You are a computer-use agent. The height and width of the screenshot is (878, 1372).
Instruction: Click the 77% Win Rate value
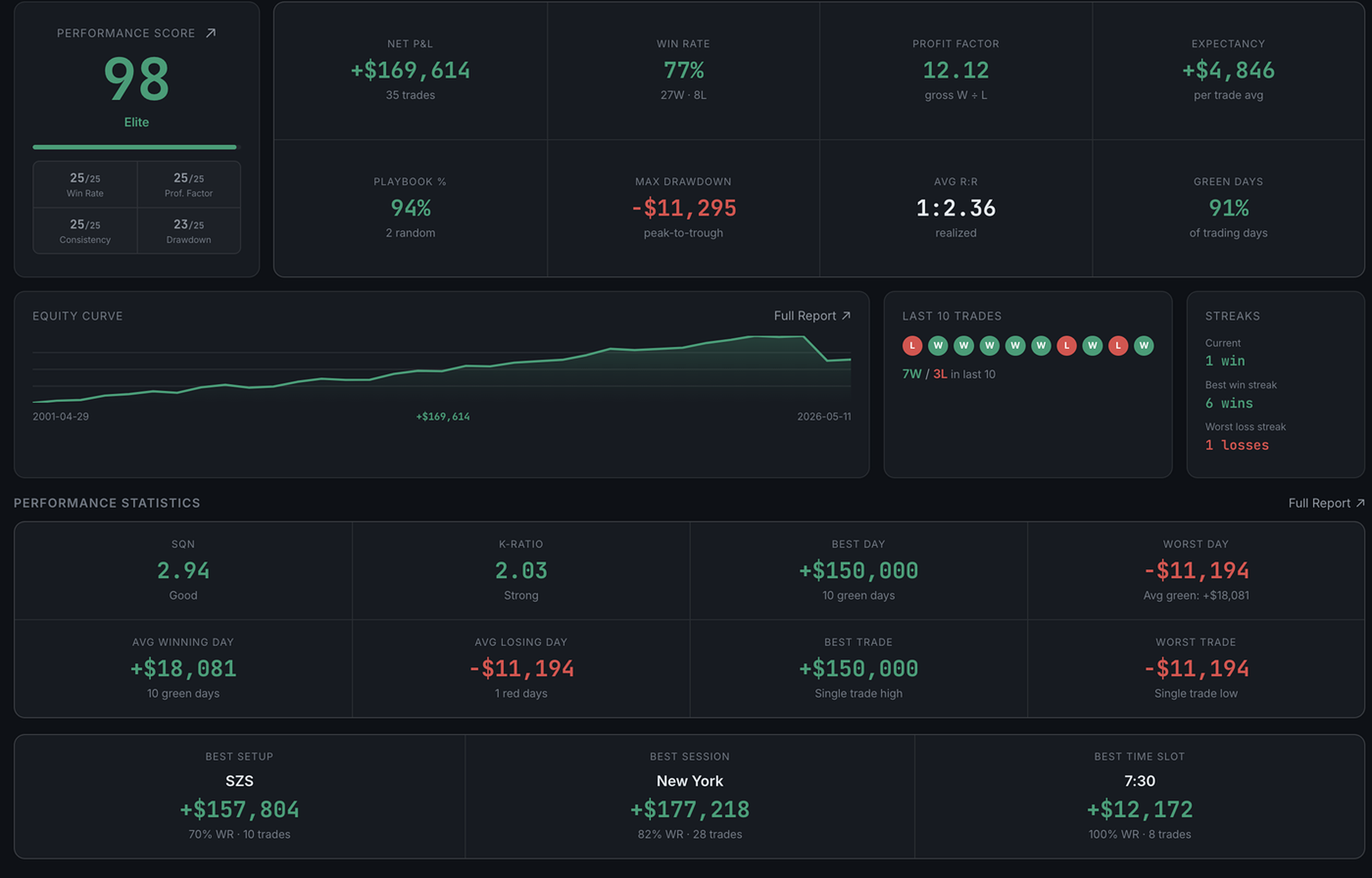(x=684, y=70)
